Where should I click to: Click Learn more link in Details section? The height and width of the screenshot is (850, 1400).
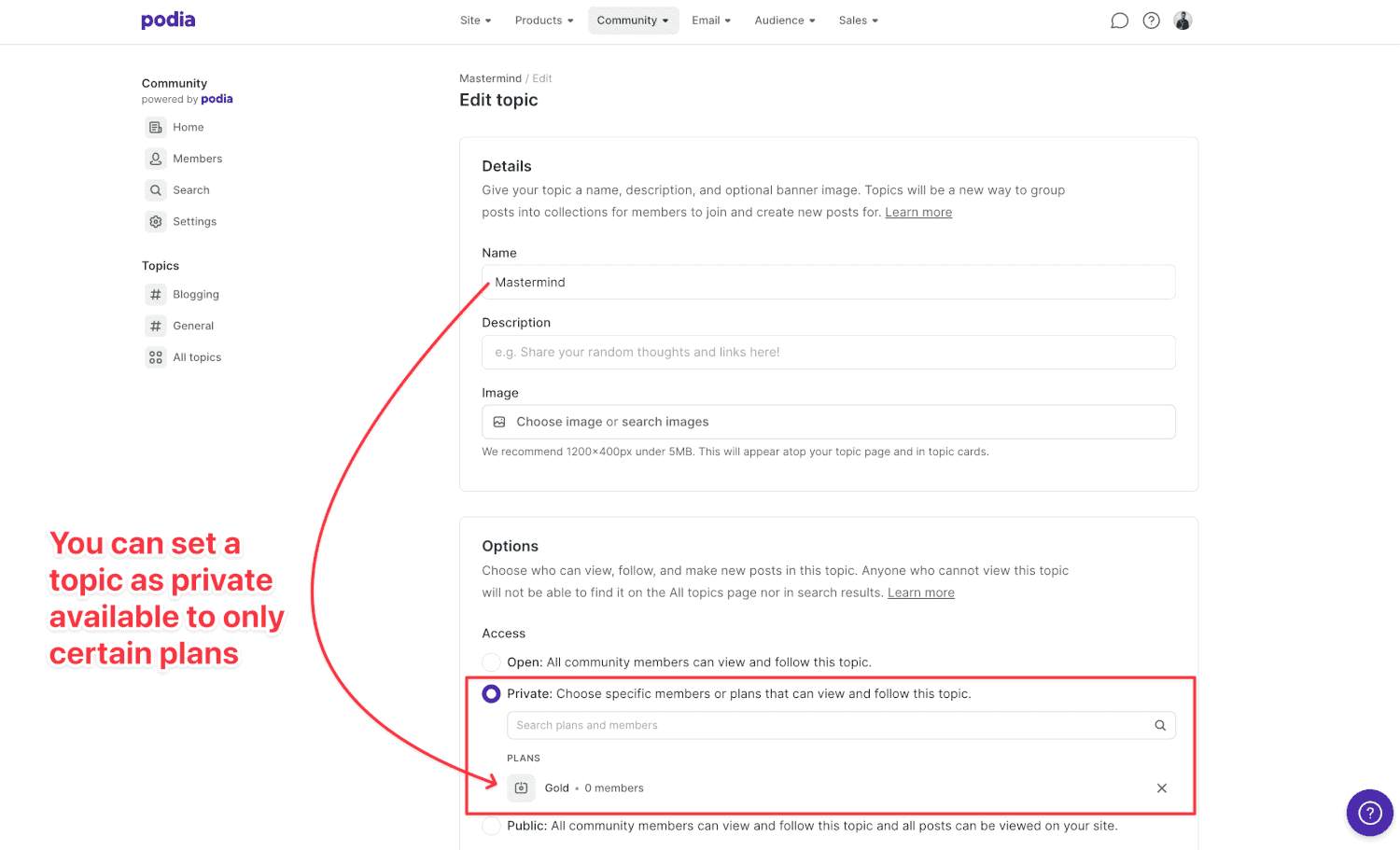point(918,213)
